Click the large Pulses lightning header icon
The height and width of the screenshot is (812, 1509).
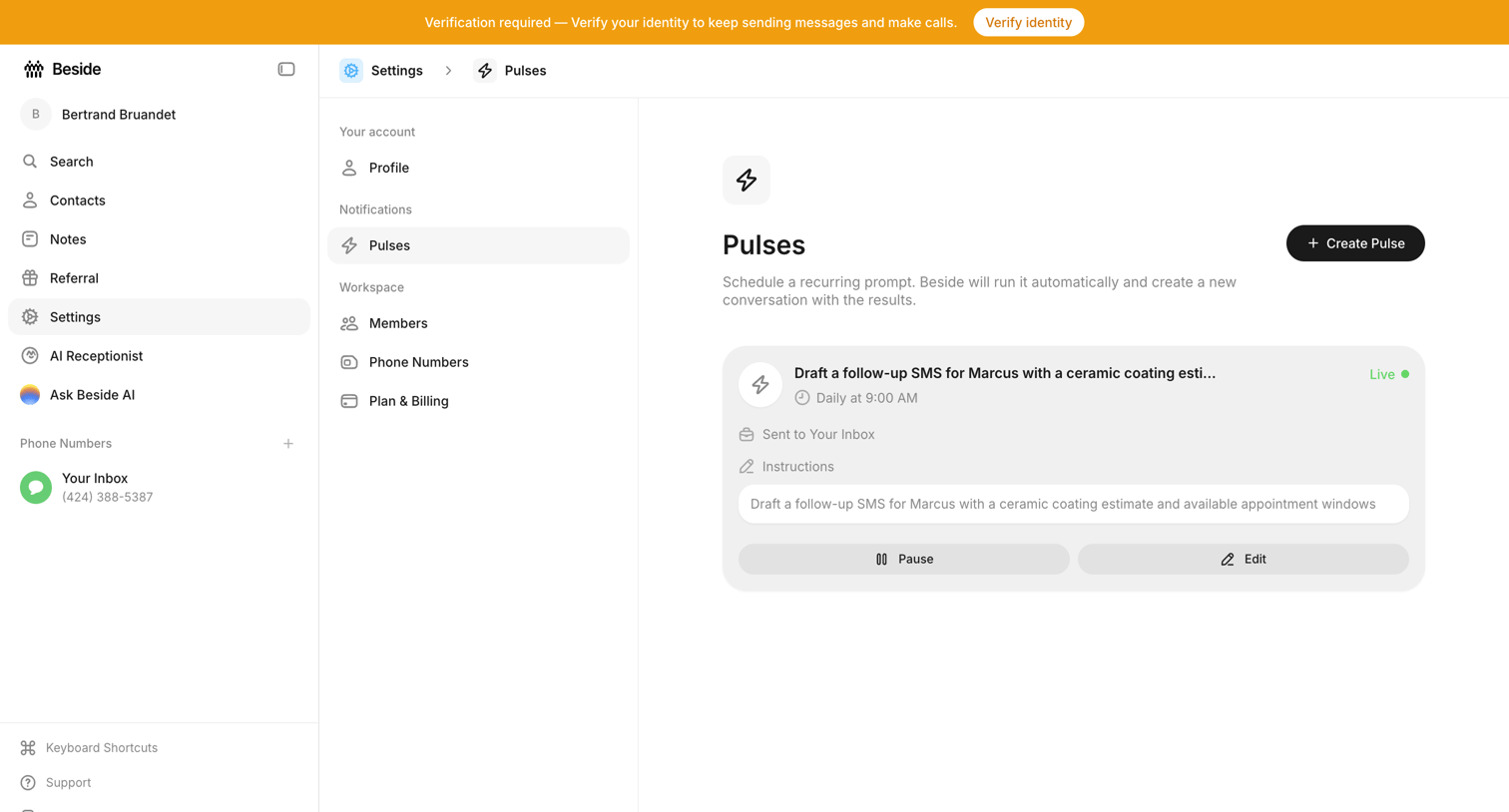(747, 181)
